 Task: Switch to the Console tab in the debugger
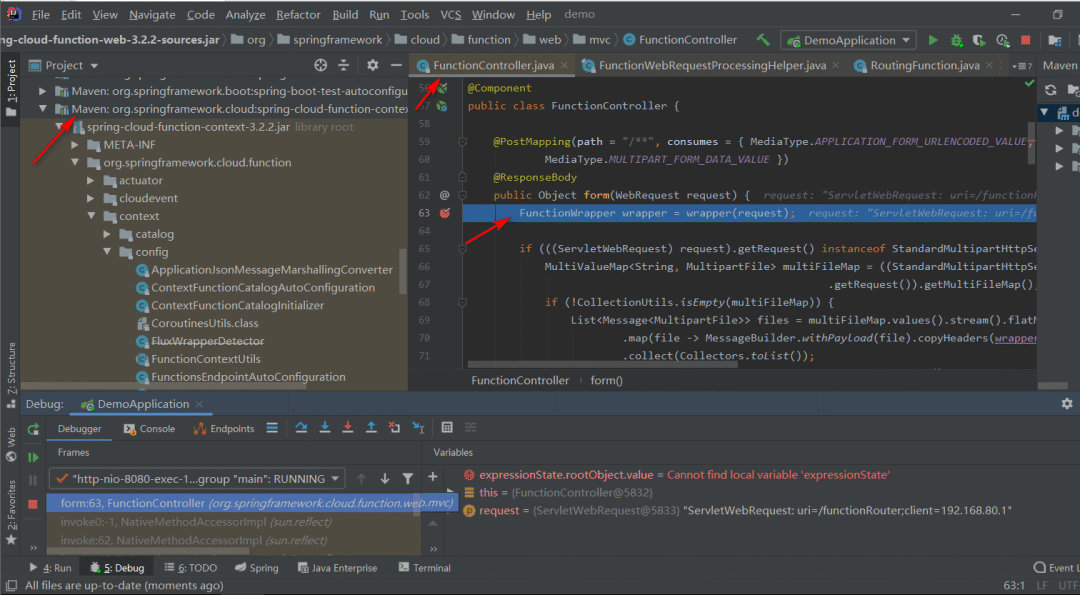coord(149,428)
